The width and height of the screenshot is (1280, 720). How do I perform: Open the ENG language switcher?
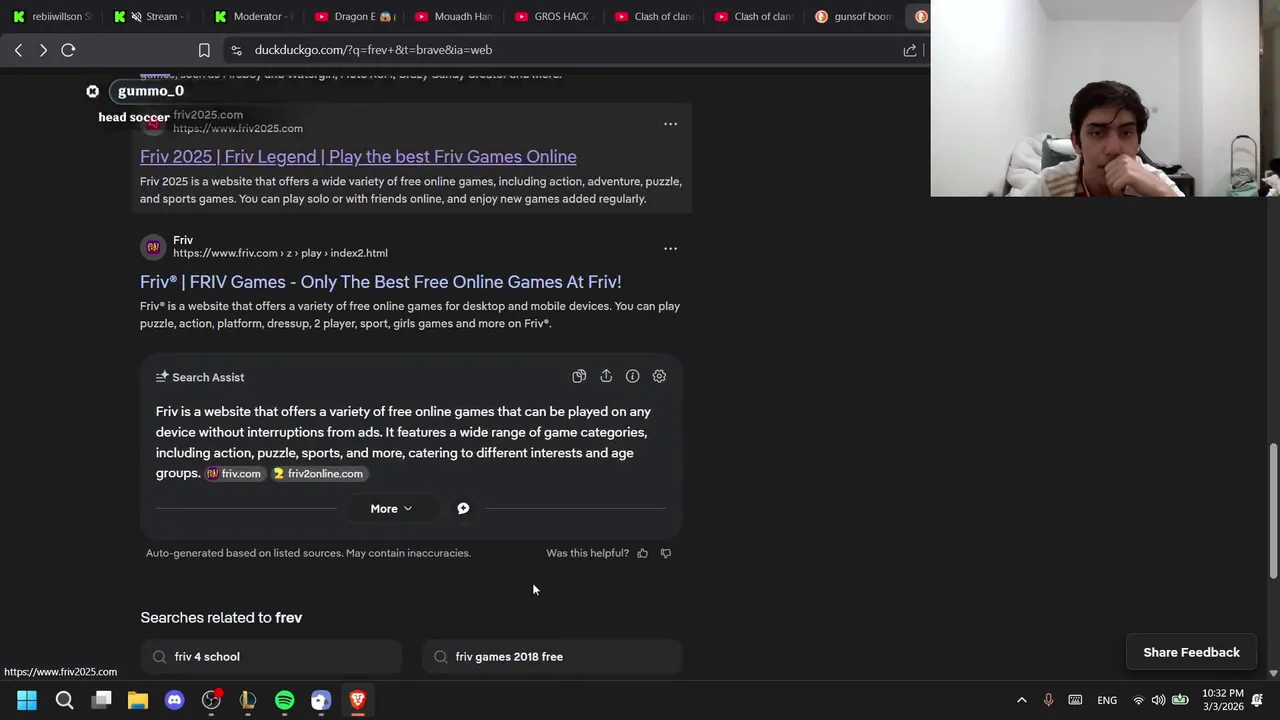(x=1107, y=700)
